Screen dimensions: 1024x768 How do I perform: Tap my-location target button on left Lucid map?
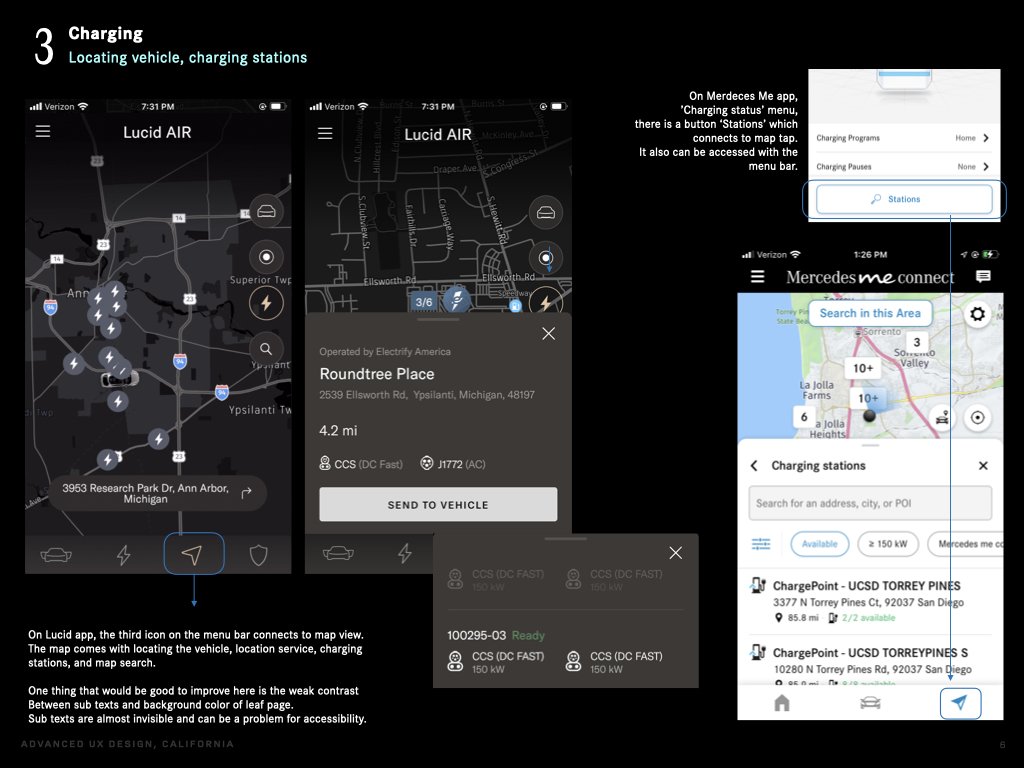coord(266,257)
